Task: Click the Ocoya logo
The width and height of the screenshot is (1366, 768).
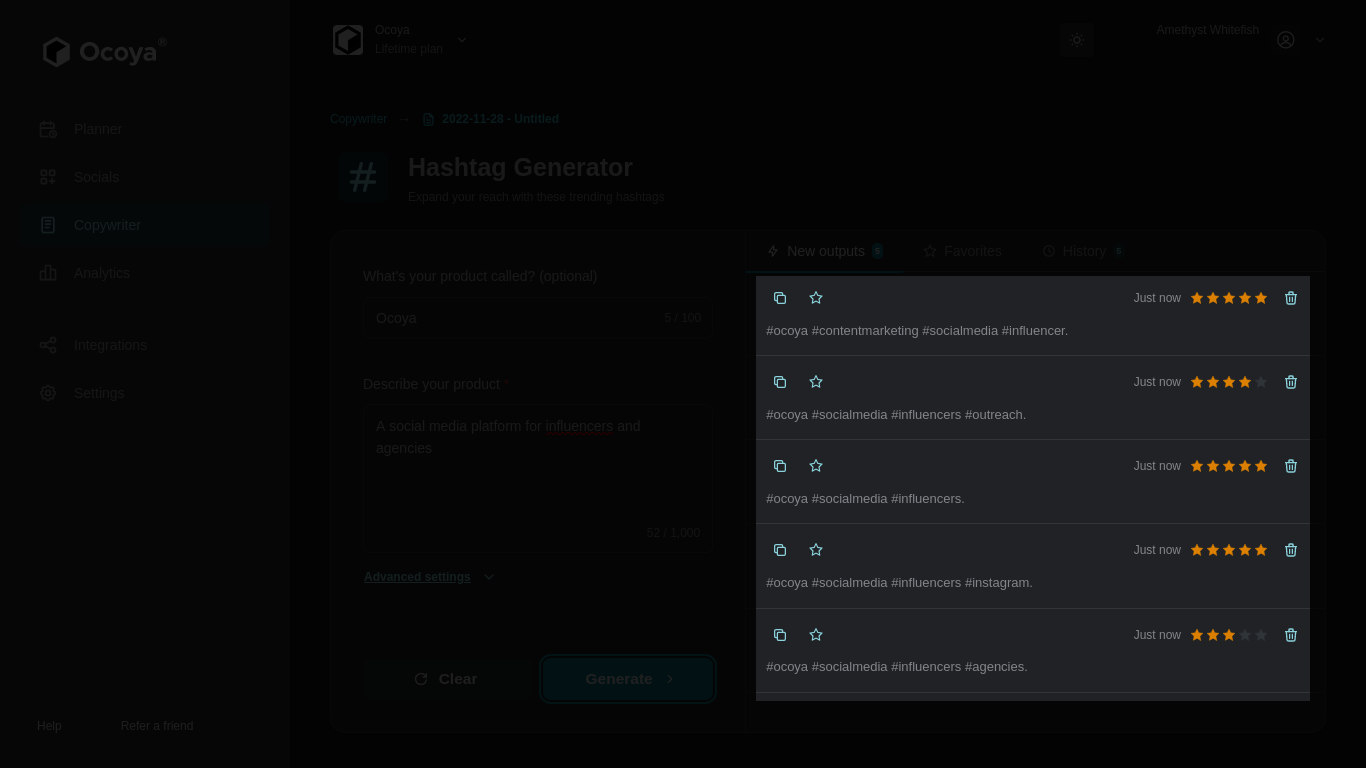Action: [104, 51]
